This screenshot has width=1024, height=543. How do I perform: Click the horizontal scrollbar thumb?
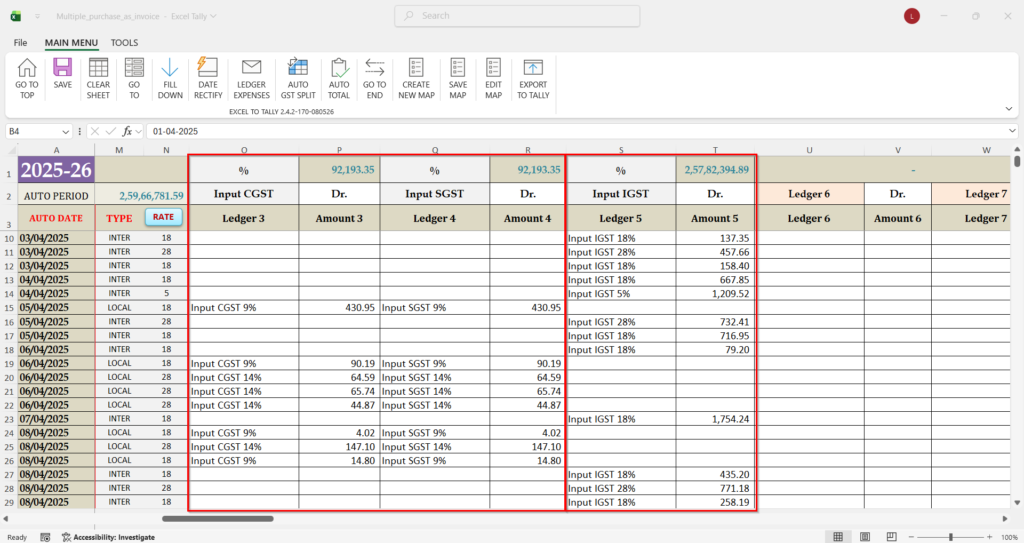tap(217, 519)
